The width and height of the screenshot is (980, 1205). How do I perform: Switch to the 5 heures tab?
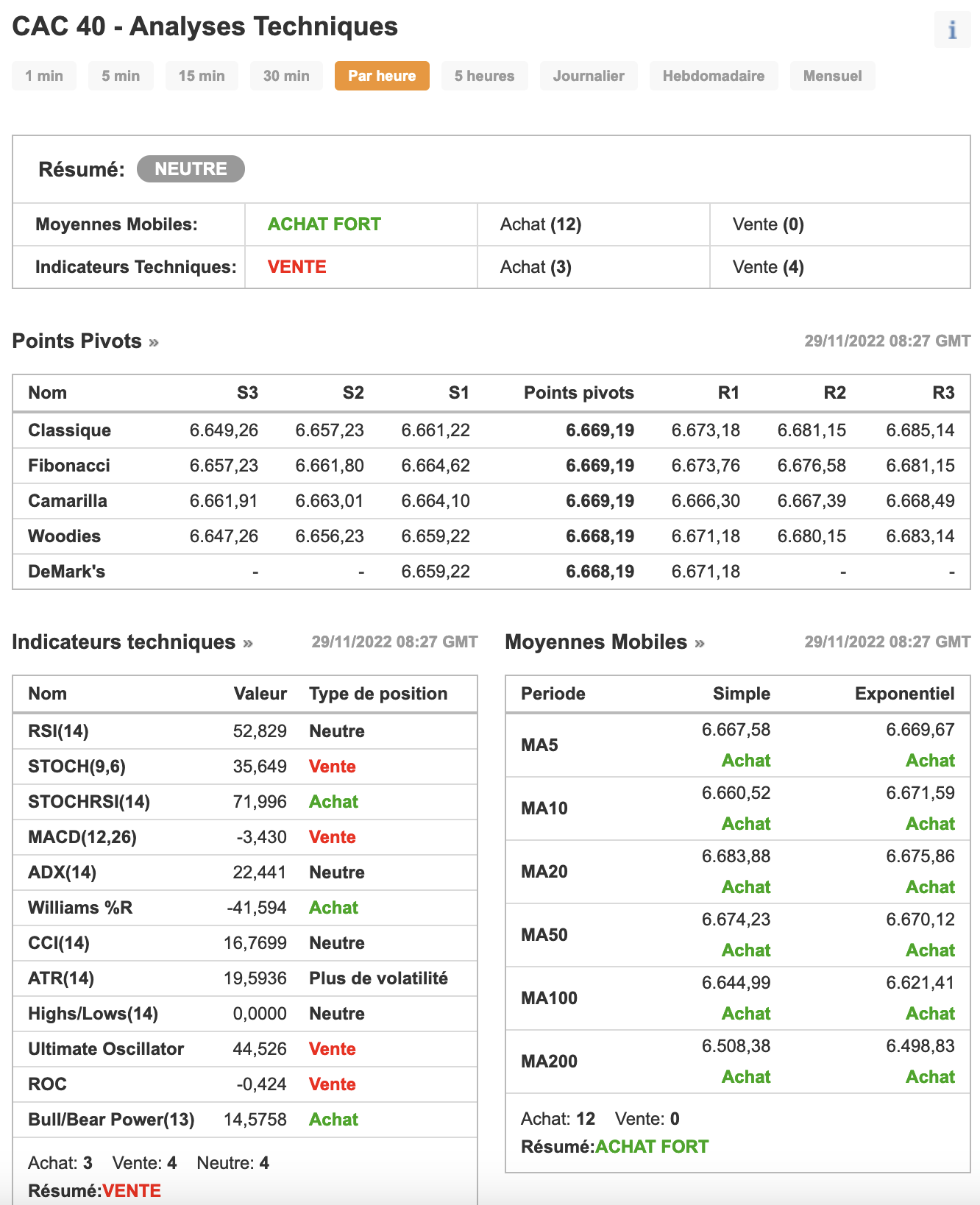coord(484,76)
